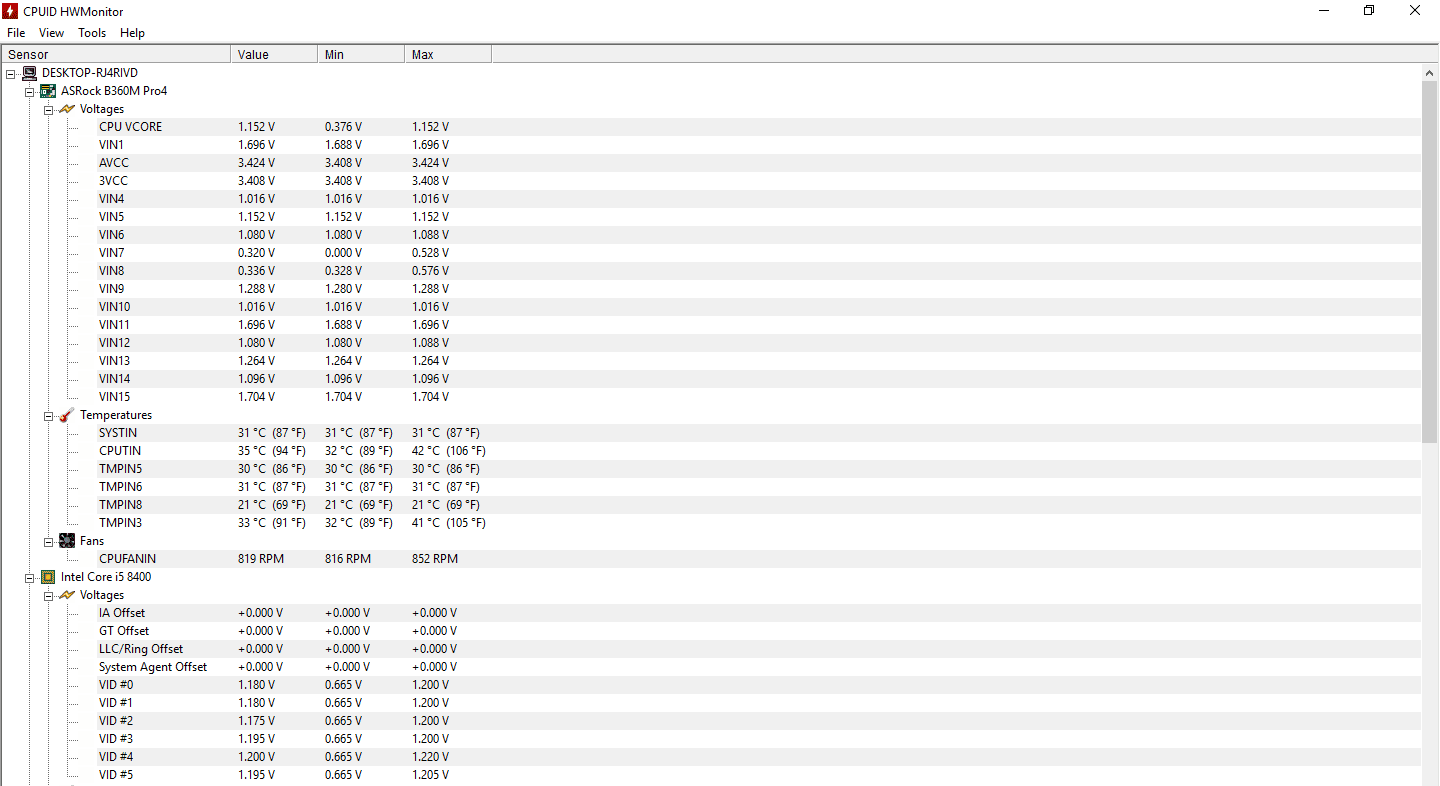Select the VIN8 sensor row
The height and width of the screenshot is (786, 1440).
click(758, 271)
